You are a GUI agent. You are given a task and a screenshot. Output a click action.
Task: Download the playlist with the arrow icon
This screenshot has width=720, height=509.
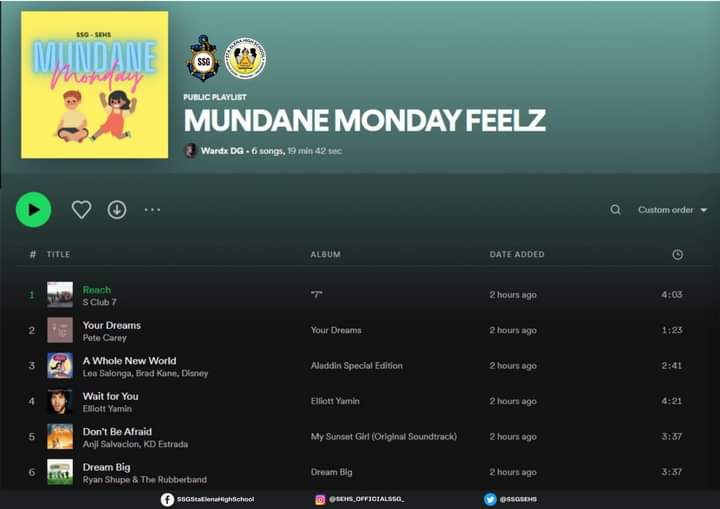pos(117,209)
